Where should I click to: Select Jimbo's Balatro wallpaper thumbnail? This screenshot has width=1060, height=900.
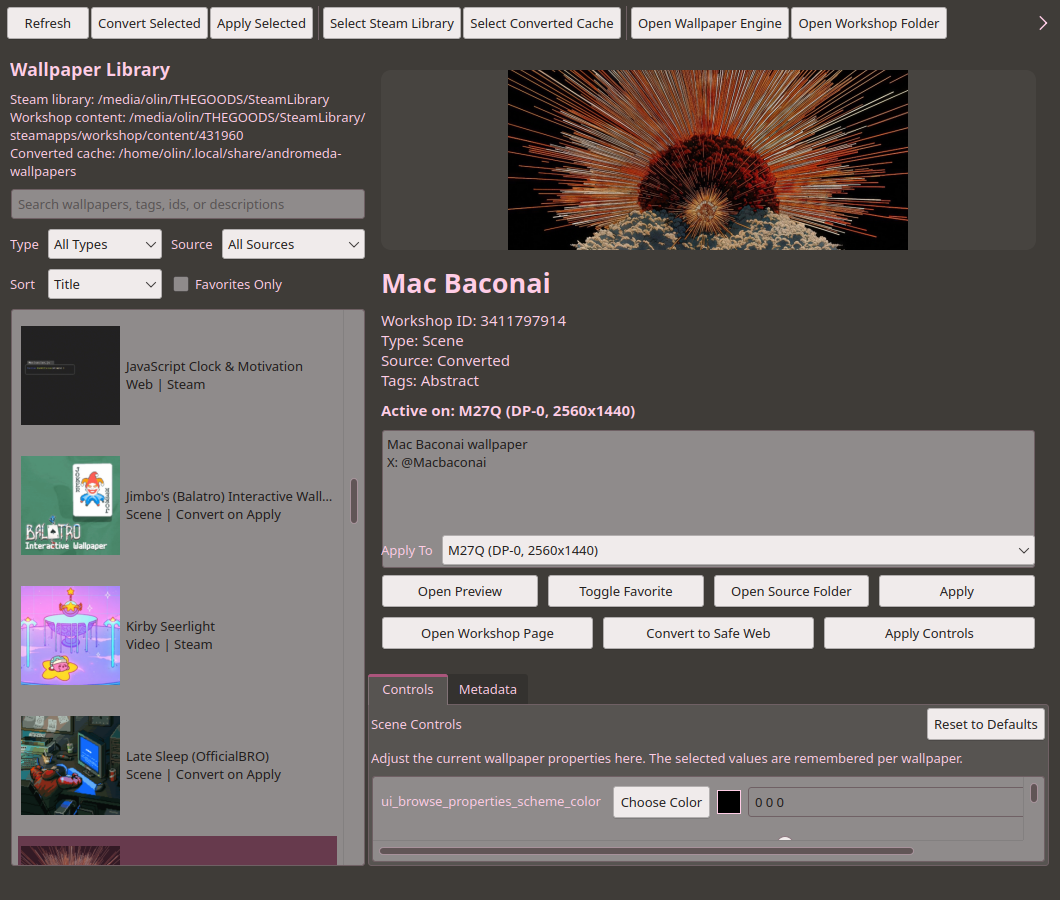point(70,505)
